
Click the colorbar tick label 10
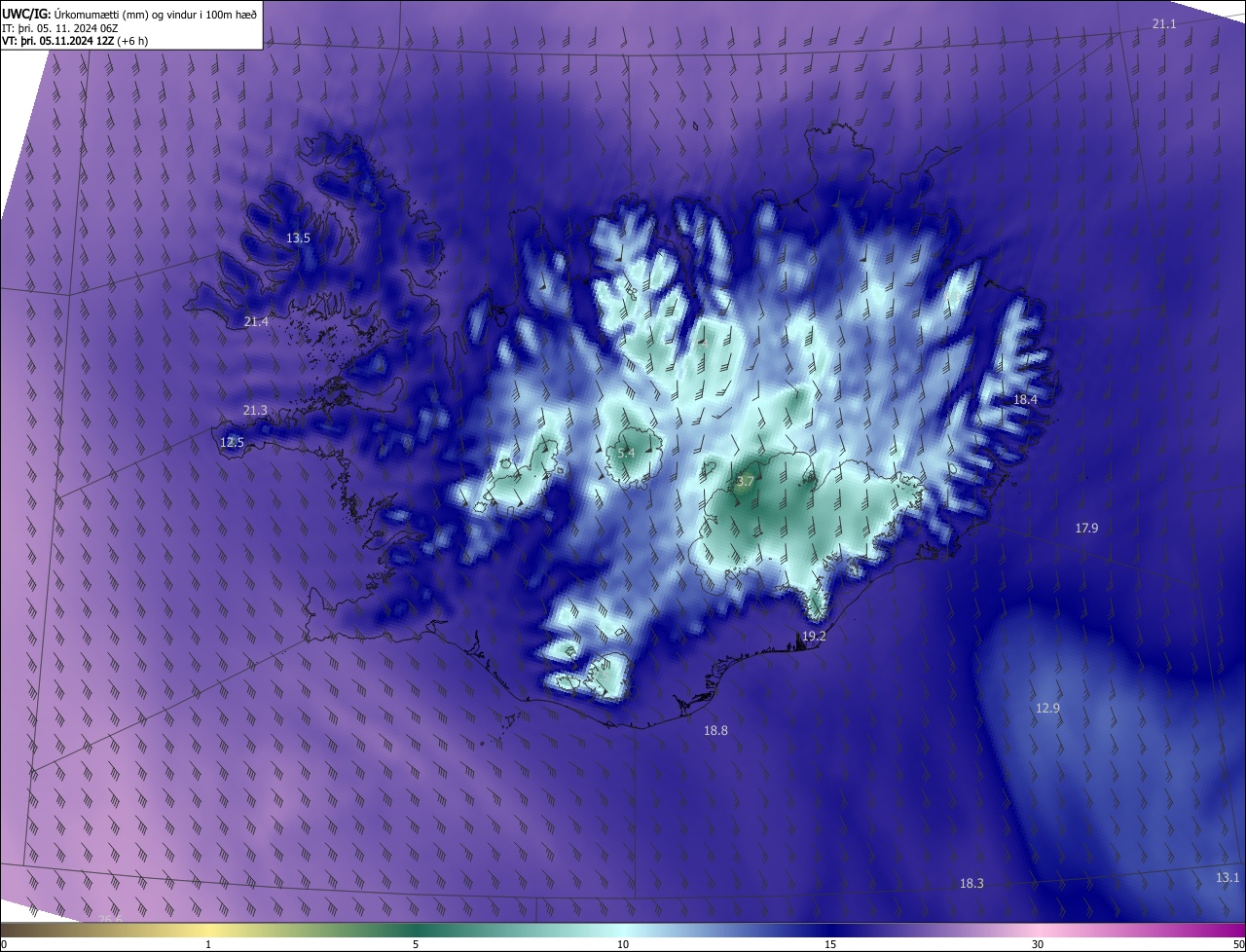pos(623,944)
